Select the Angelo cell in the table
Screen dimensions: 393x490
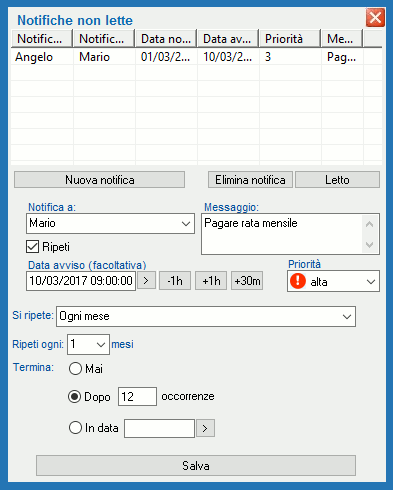[42, 57]
